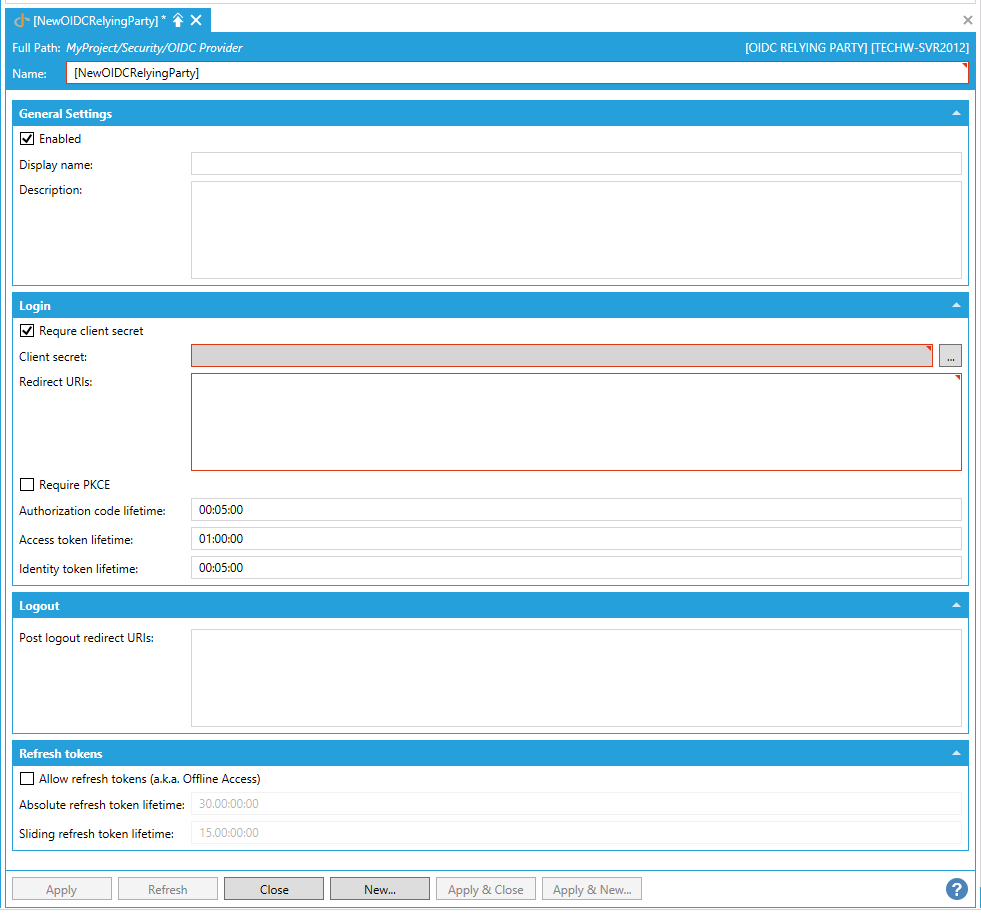
Task: Close the panel using the gray X
Action: (967, 20)
